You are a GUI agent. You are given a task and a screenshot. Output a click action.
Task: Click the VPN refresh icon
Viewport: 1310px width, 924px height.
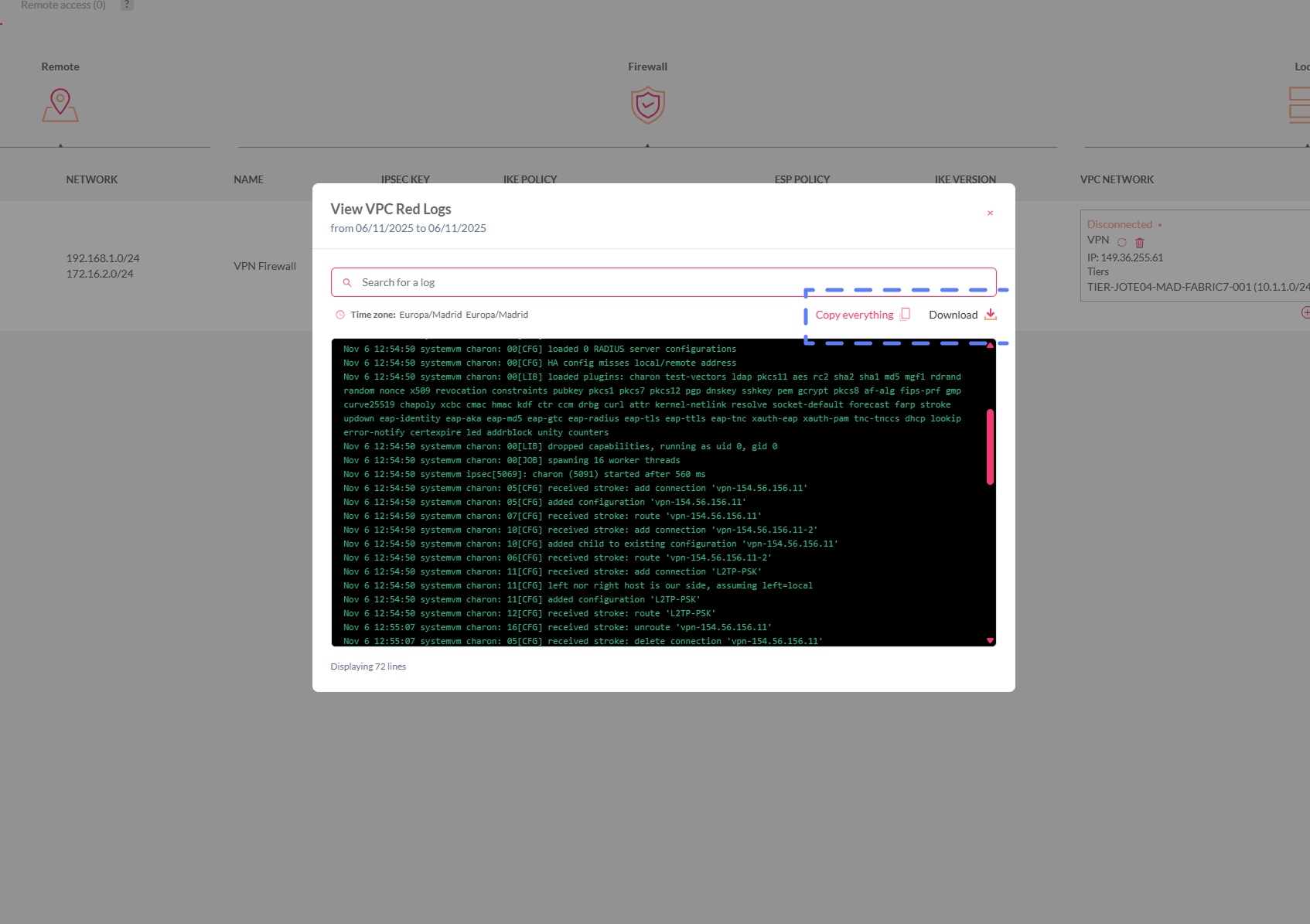(1121, 242)
